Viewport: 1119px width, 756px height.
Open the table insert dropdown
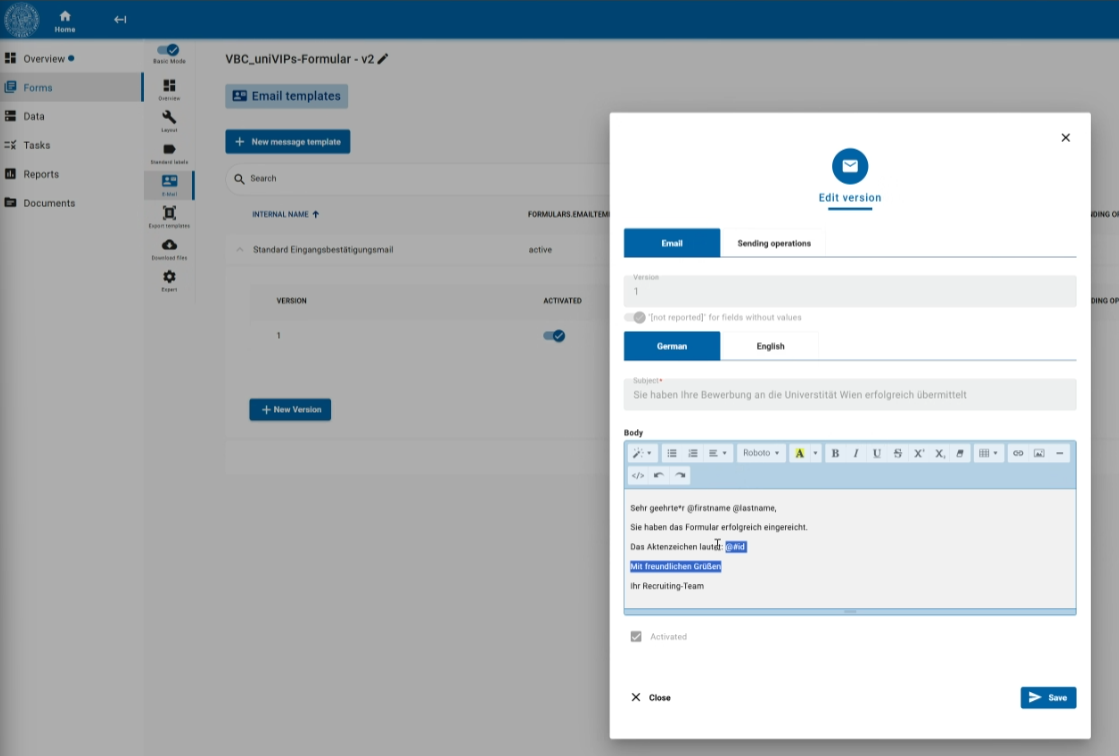pos(988,453)
